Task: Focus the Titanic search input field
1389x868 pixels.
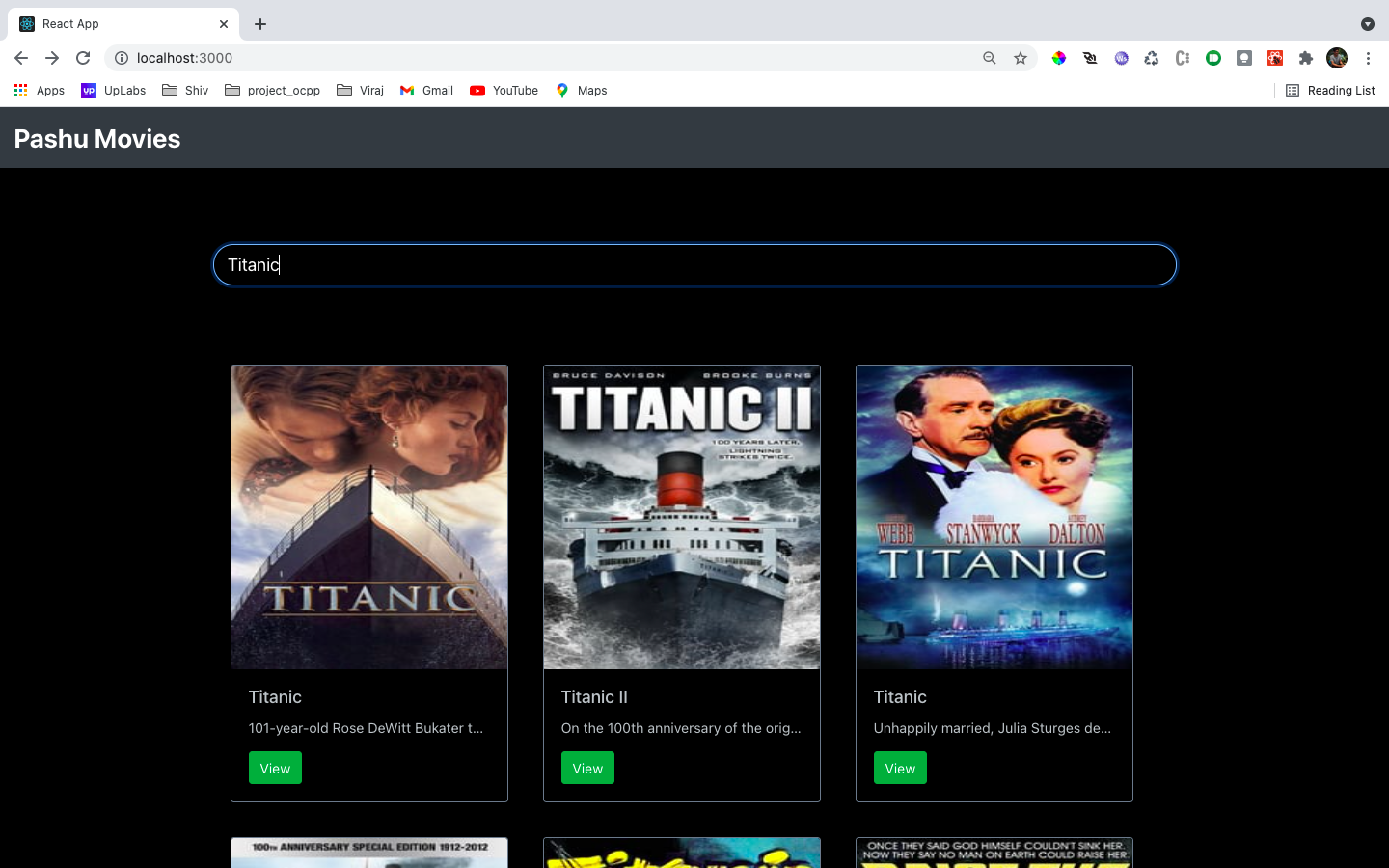Action: coord(694,264)
